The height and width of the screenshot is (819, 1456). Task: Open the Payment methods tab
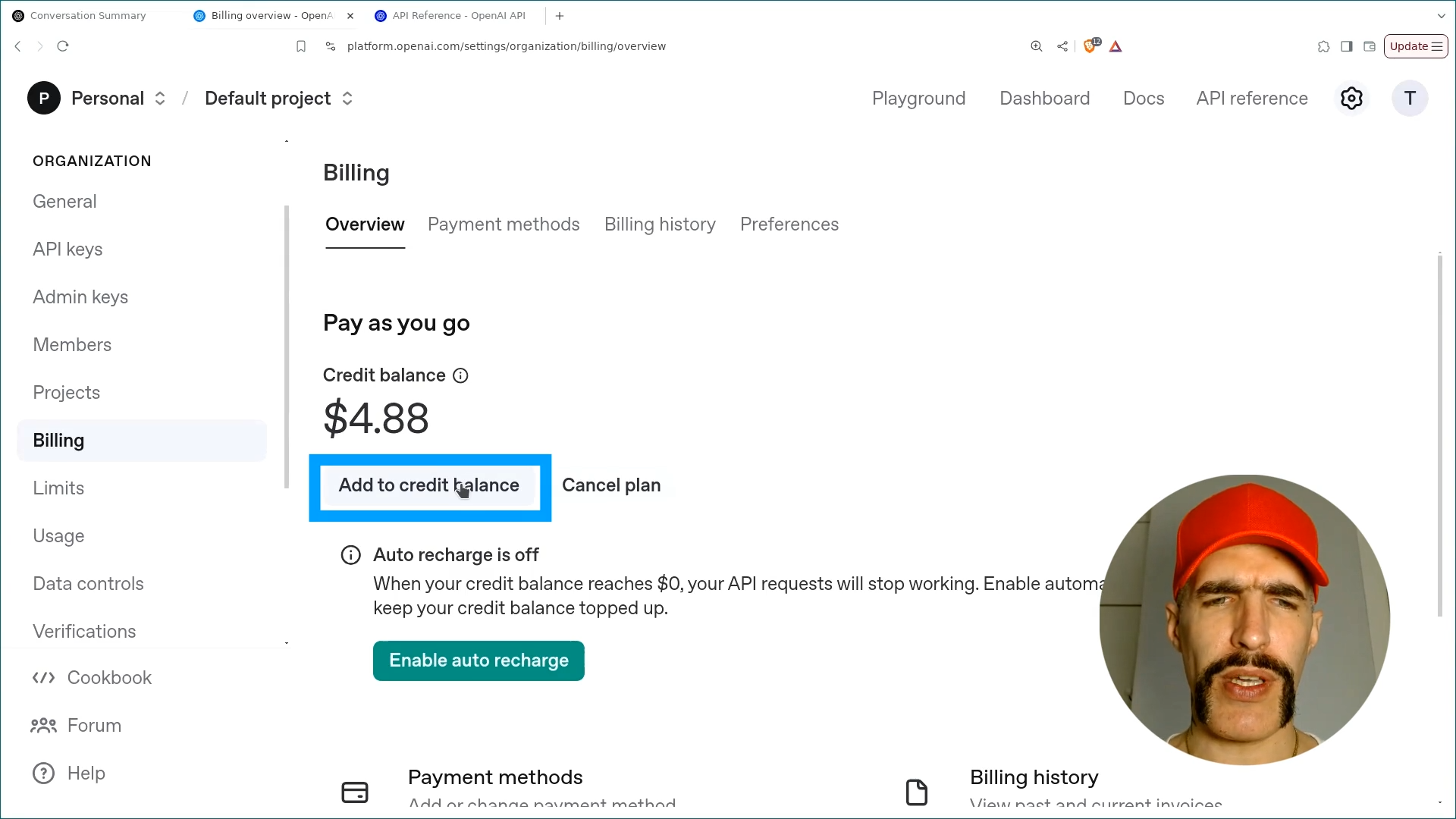click(x=504, y=224)
